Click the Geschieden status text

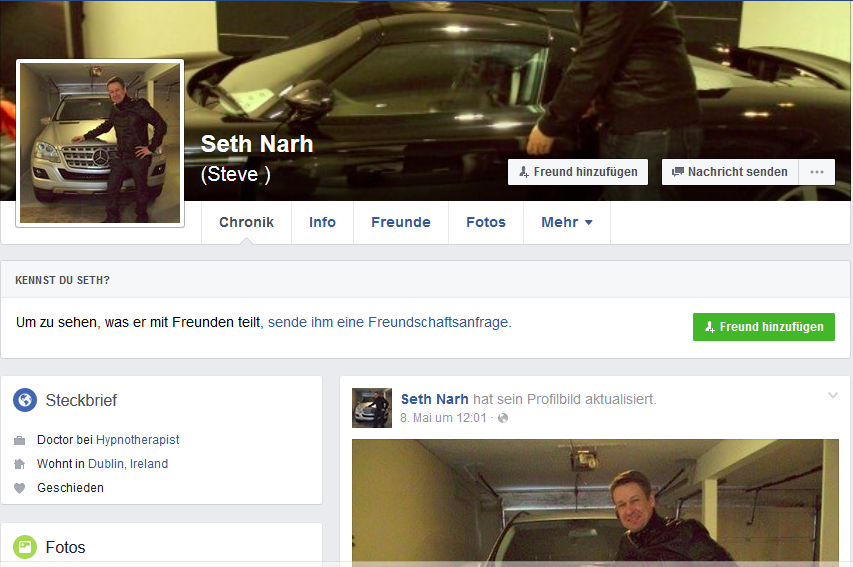coord(70,488)
